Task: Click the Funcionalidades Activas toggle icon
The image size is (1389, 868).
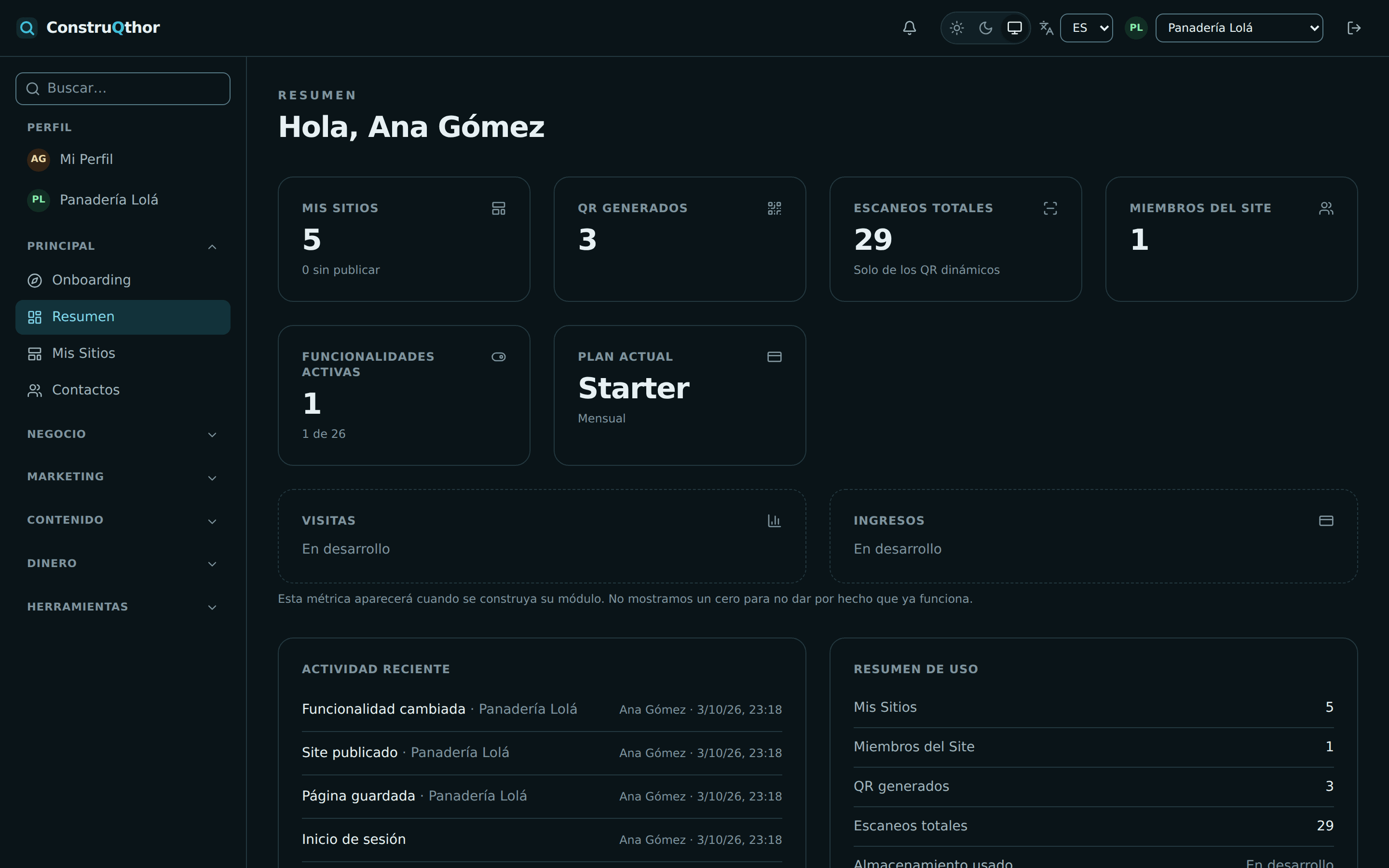Action: (498, 357)
